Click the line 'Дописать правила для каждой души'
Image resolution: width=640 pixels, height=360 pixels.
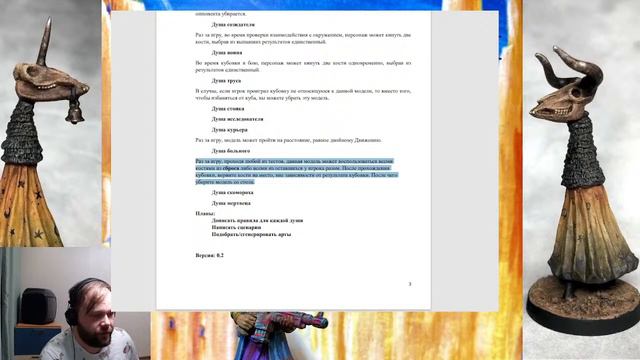[x=257, y=220]
